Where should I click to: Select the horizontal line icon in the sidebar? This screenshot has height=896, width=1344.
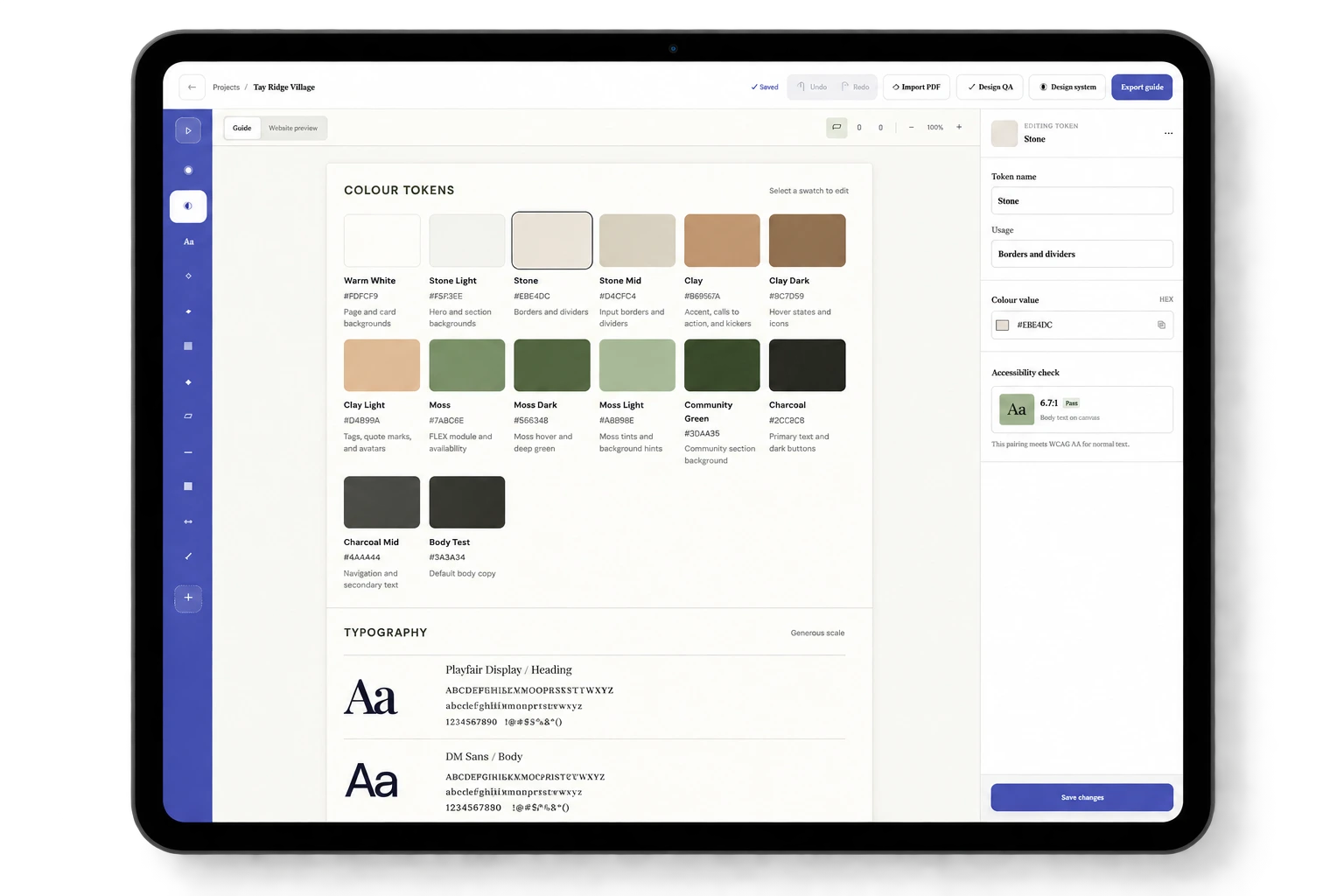188,452
